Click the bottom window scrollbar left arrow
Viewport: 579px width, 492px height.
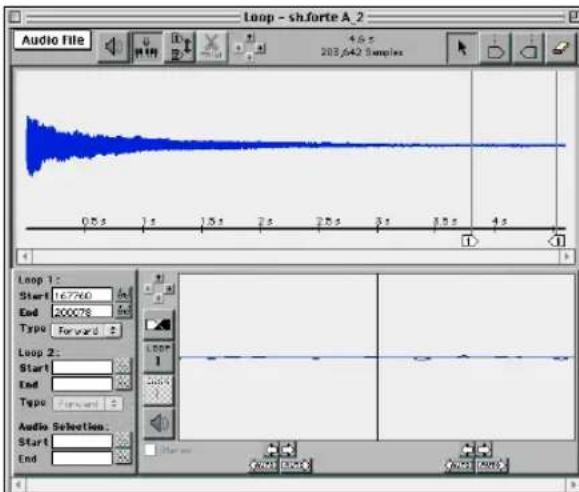coord(18,484)
